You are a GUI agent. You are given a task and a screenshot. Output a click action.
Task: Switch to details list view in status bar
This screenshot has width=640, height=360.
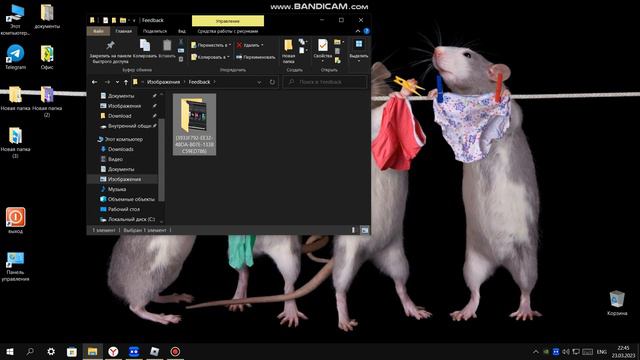pos(353,230)
